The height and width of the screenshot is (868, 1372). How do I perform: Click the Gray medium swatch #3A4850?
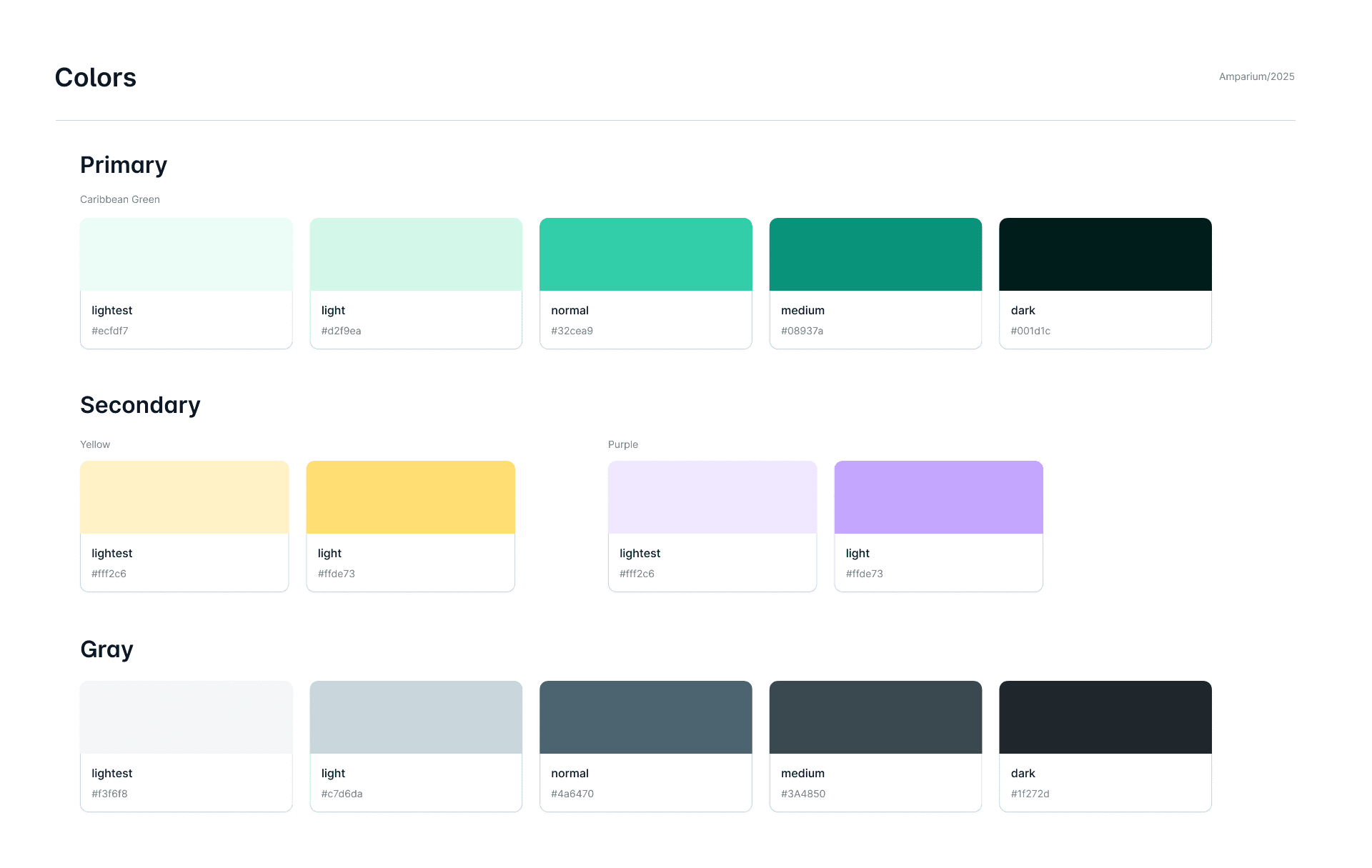875,718
